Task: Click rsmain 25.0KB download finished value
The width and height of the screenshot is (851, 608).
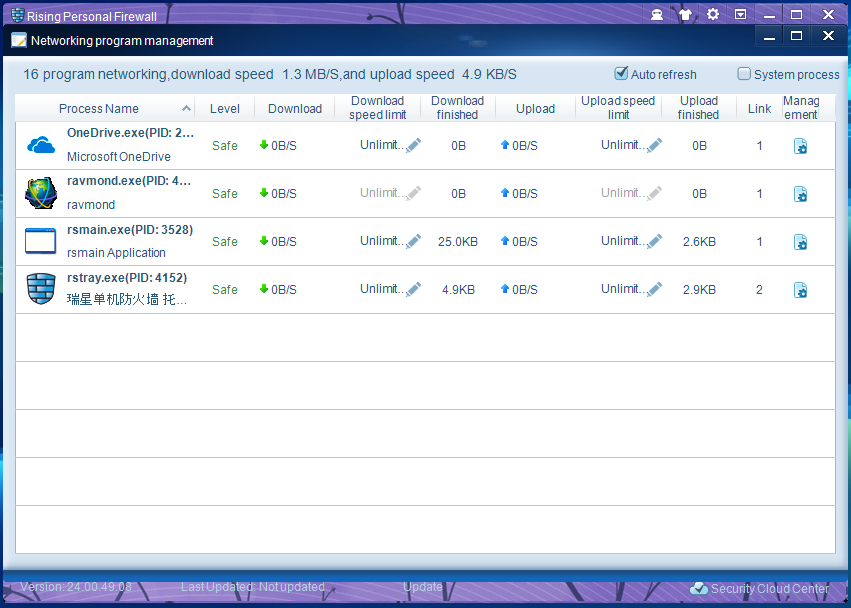Action: 458,242
